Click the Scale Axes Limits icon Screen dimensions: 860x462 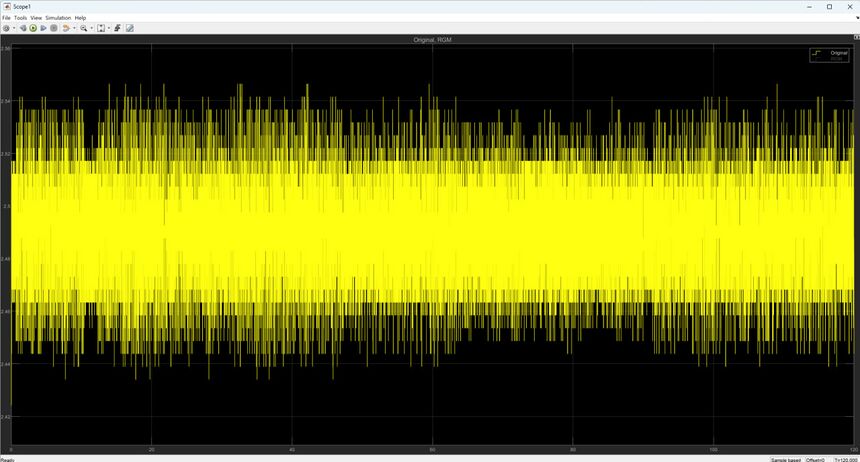point(101,28)
